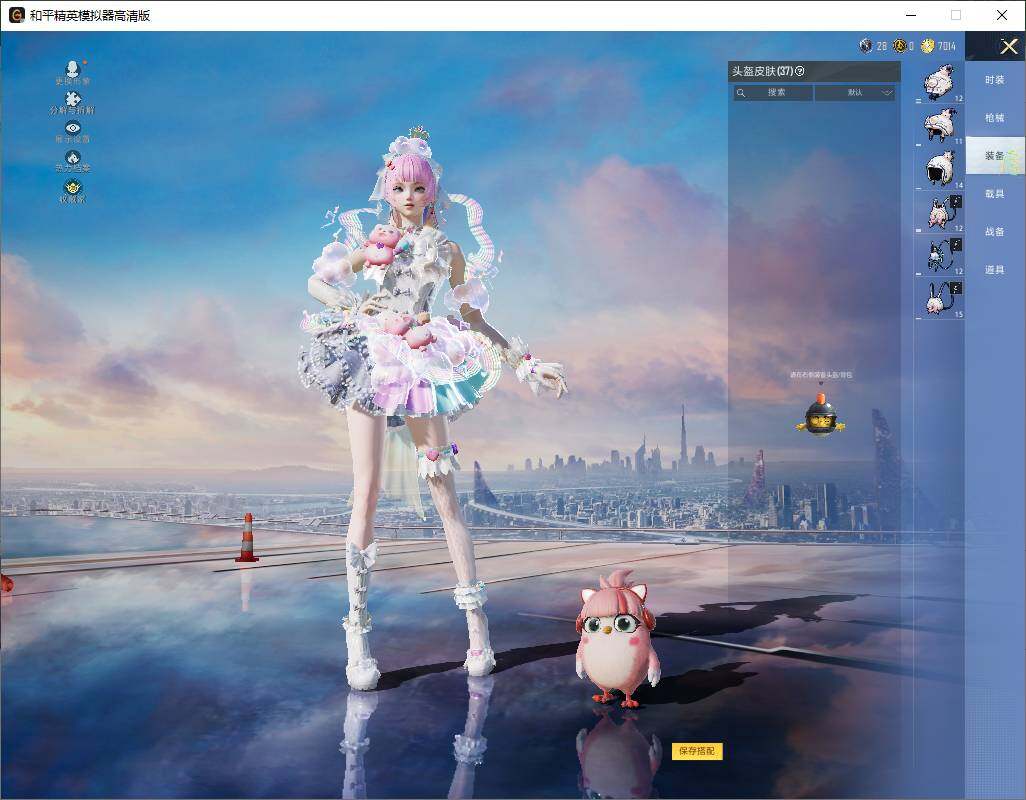Click the puzzle-piece 分解 icon
This screenshot has width=1026, height=800.
(73, 98)
